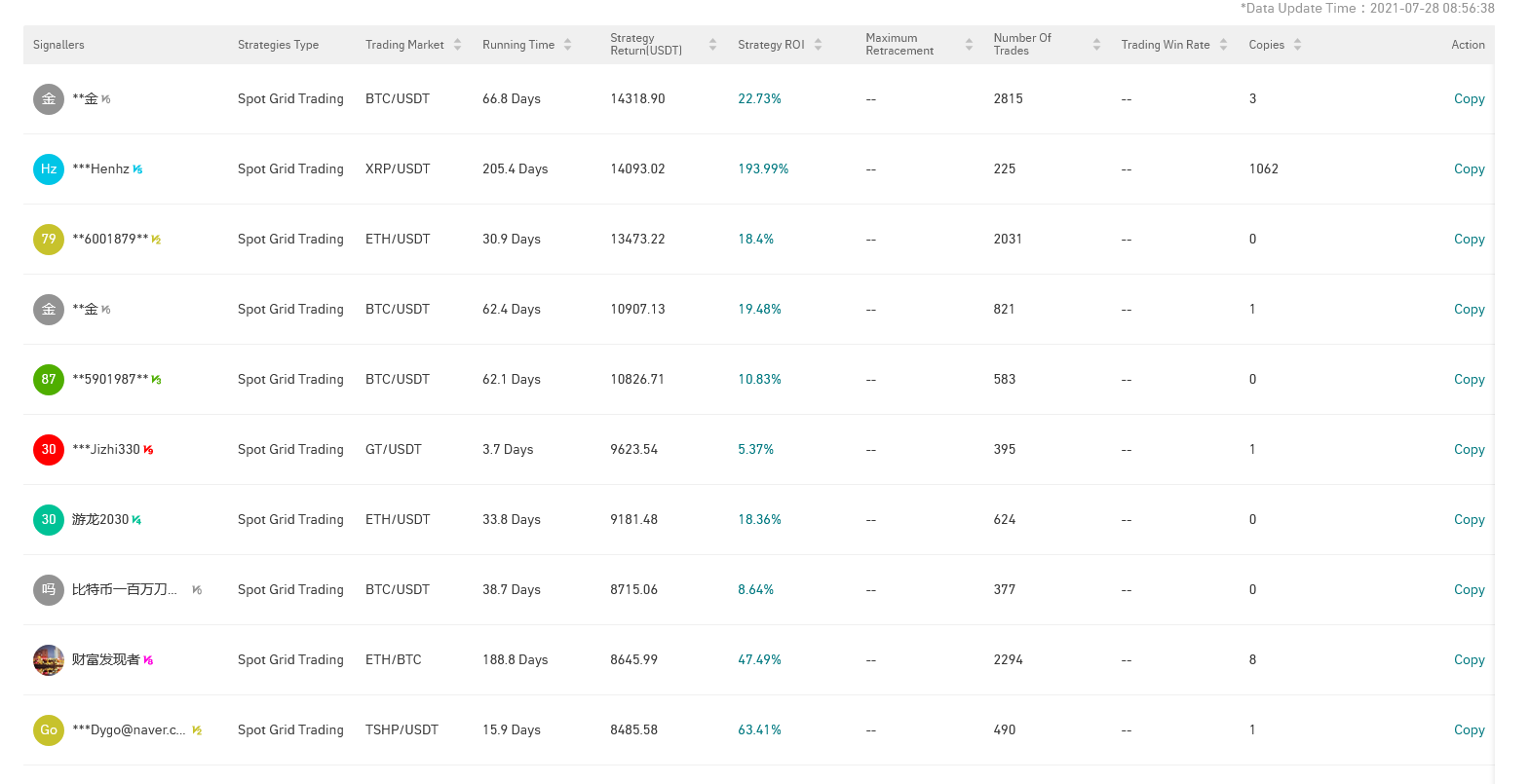Click the photo avatar of 财富发现者
The height and width of the screenshot is (784, 1530).
point(49,660)
